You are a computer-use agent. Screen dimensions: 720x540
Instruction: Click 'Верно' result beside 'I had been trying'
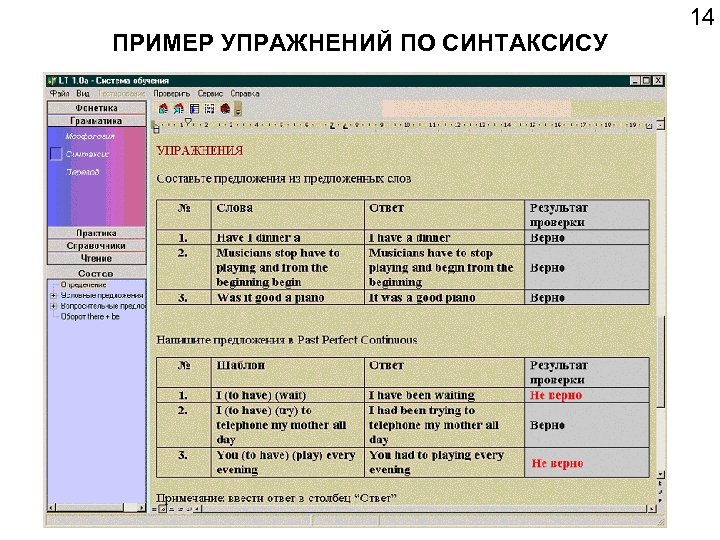(x=547, y=425)
